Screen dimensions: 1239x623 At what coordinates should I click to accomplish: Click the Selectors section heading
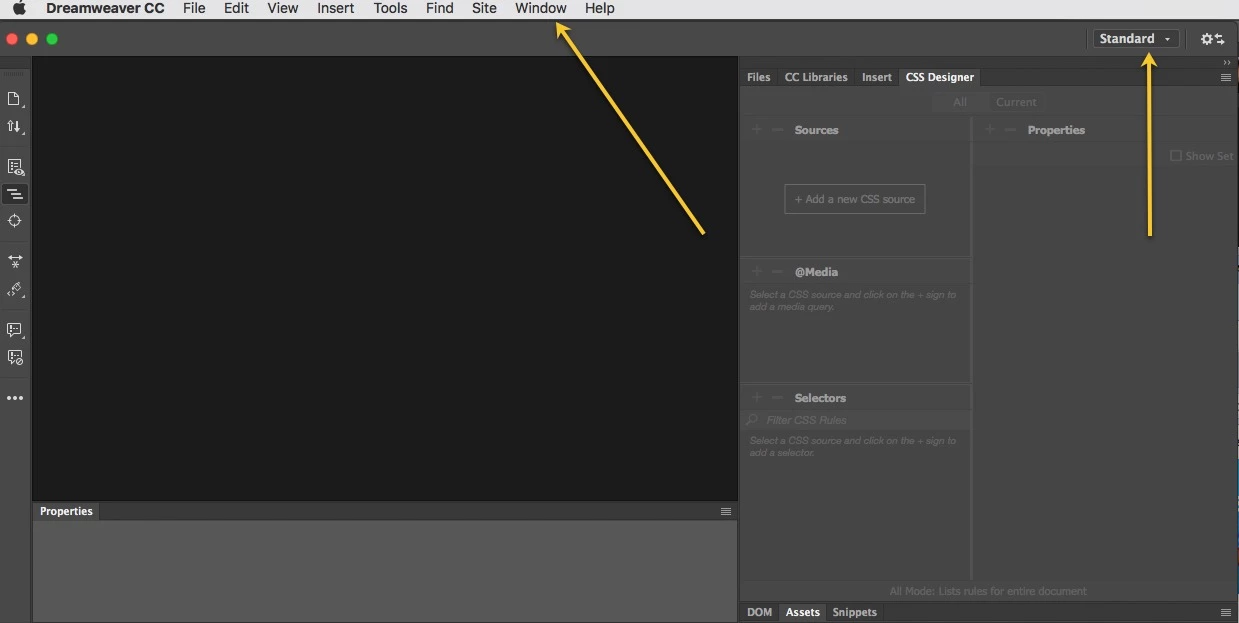pos(820,398)
